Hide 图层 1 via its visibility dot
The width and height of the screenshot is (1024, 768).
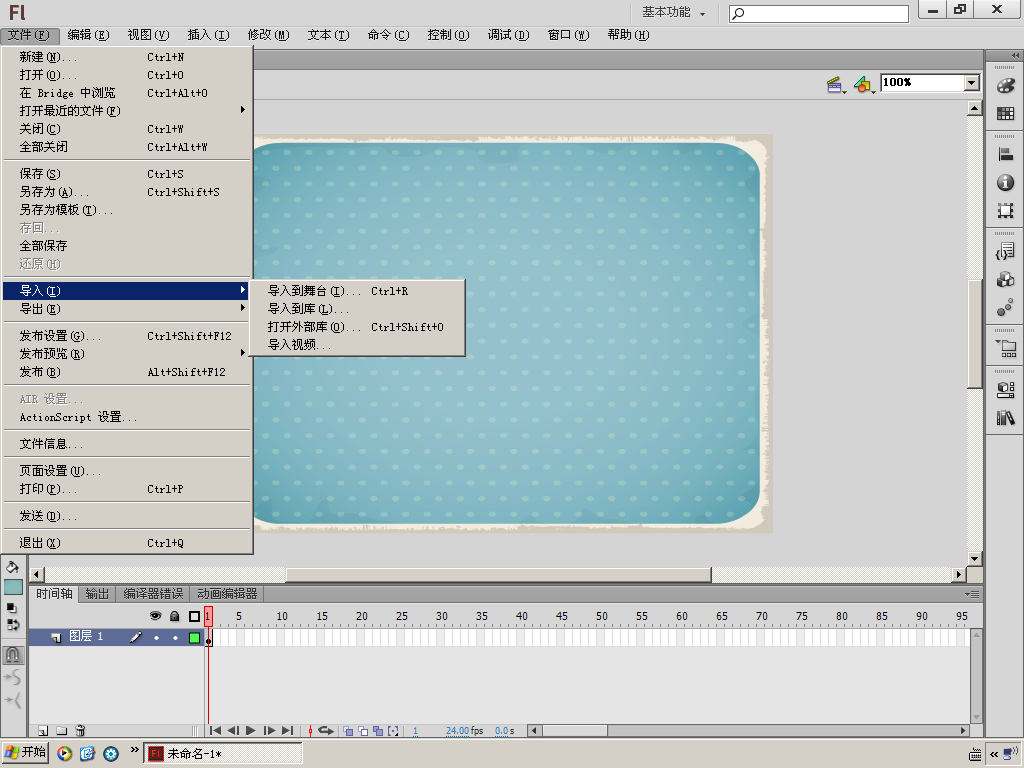tap(156, 637)
